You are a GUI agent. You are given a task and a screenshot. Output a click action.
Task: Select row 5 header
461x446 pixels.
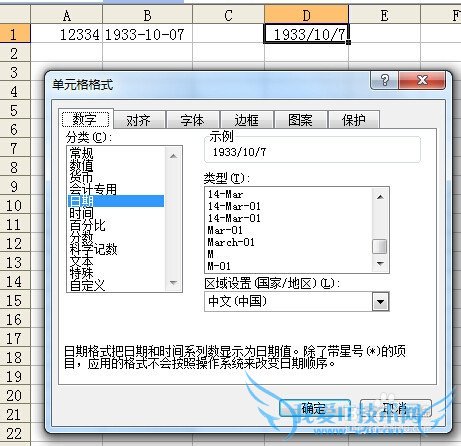pyautogui.click(x=15, y=110)
